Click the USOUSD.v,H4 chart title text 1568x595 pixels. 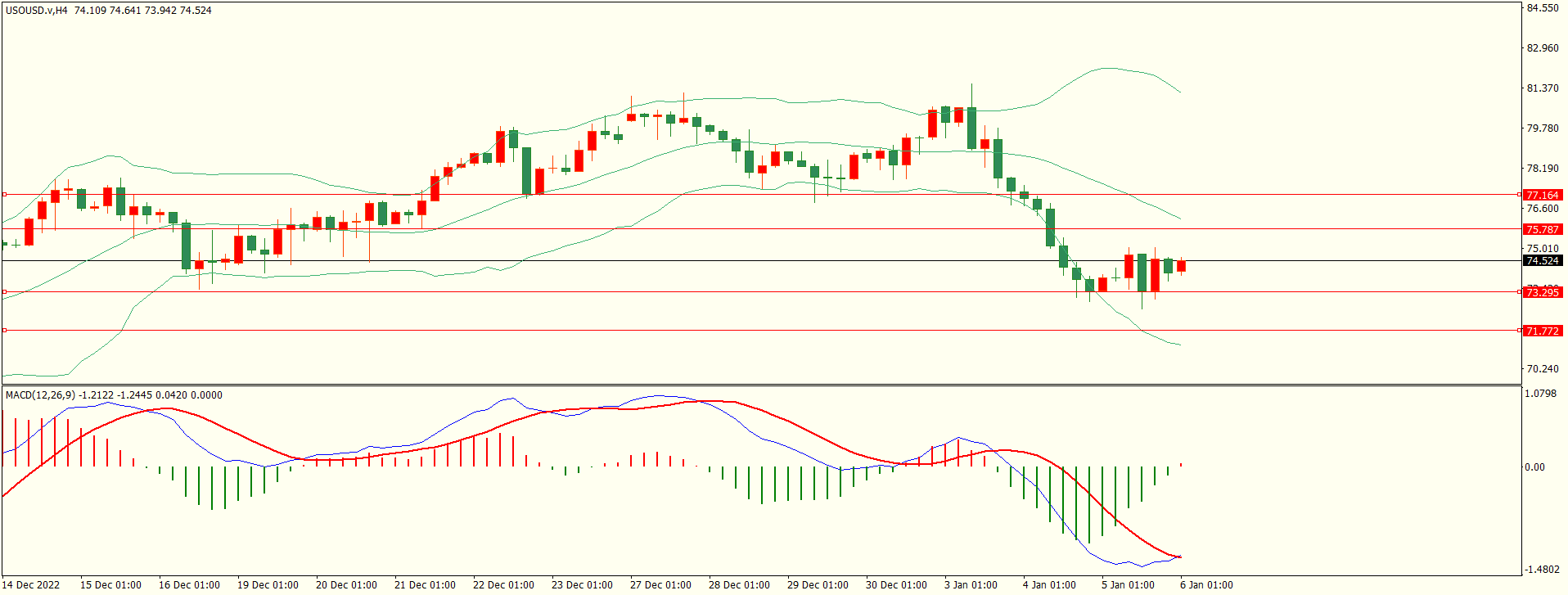(37, 11)
